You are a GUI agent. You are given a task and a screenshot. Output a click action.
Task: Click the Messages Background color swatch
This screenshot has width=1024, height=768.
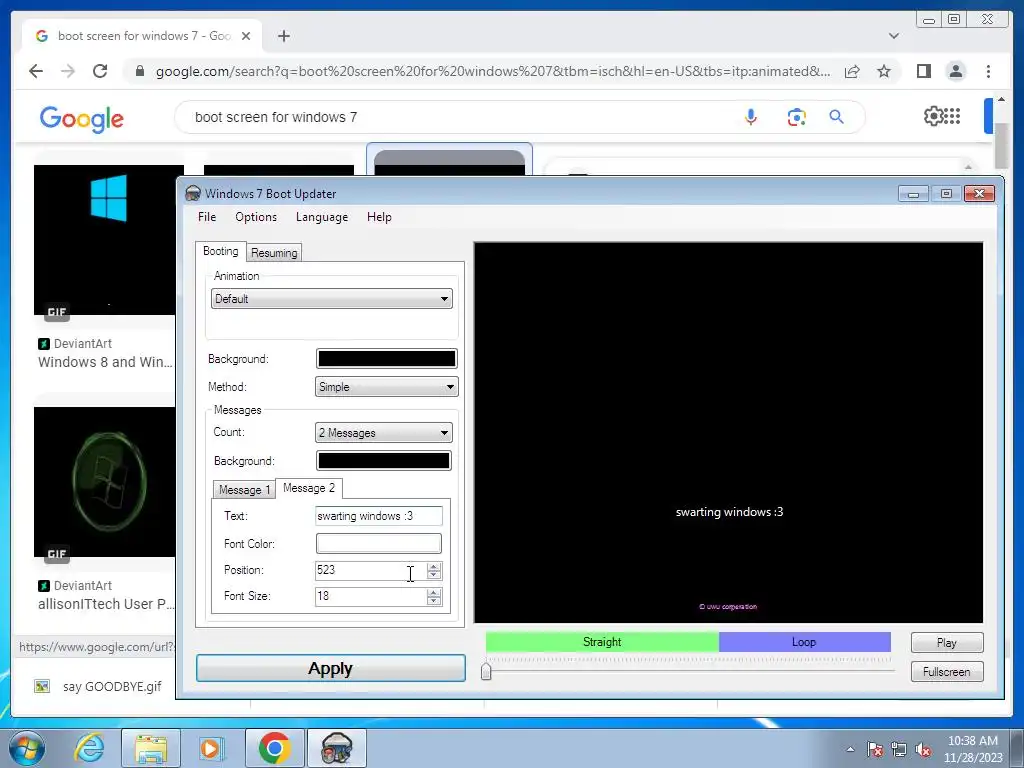(x=383, y=460)
